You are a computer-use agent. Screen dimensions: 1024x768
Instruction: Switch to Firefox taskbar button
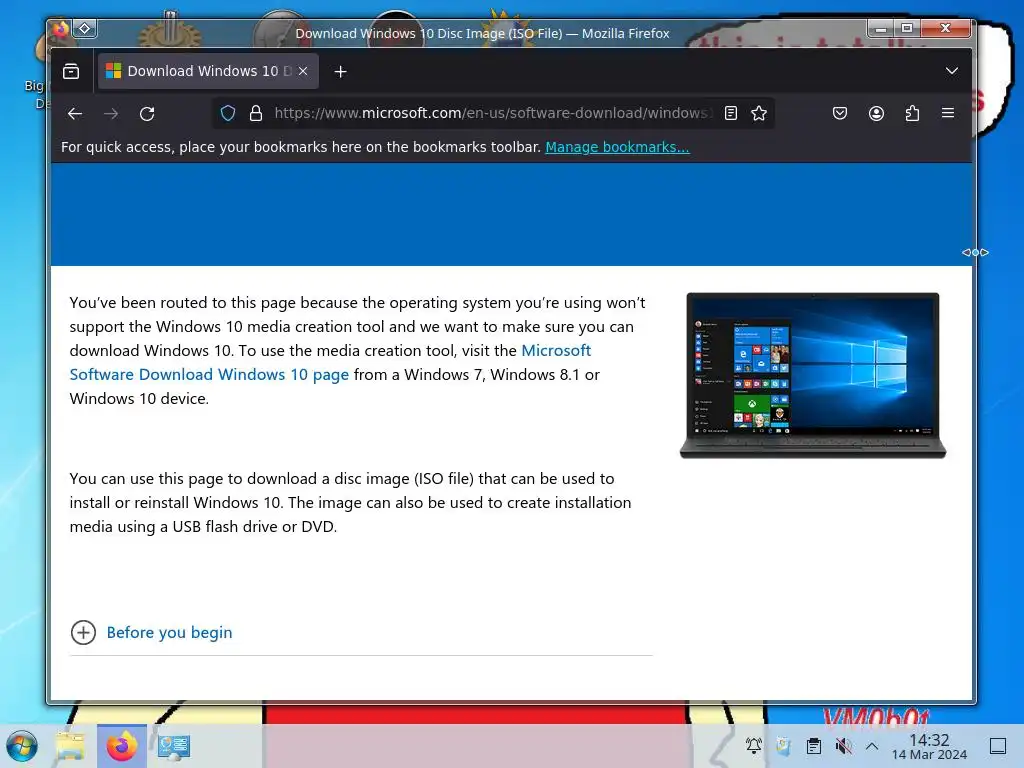122,746
